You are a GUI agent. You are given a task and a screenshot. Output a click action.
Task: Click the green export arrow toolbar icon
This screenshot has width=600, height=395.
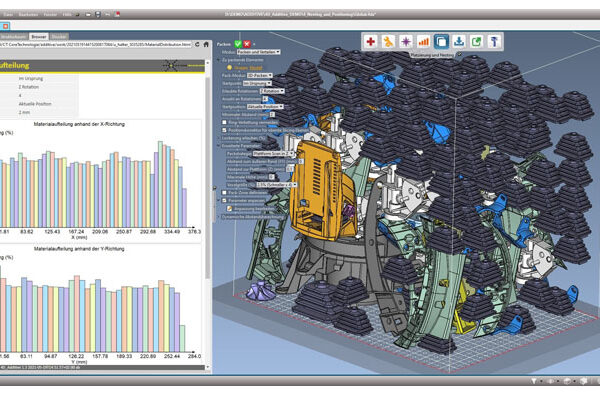click(x=476, y=41)
